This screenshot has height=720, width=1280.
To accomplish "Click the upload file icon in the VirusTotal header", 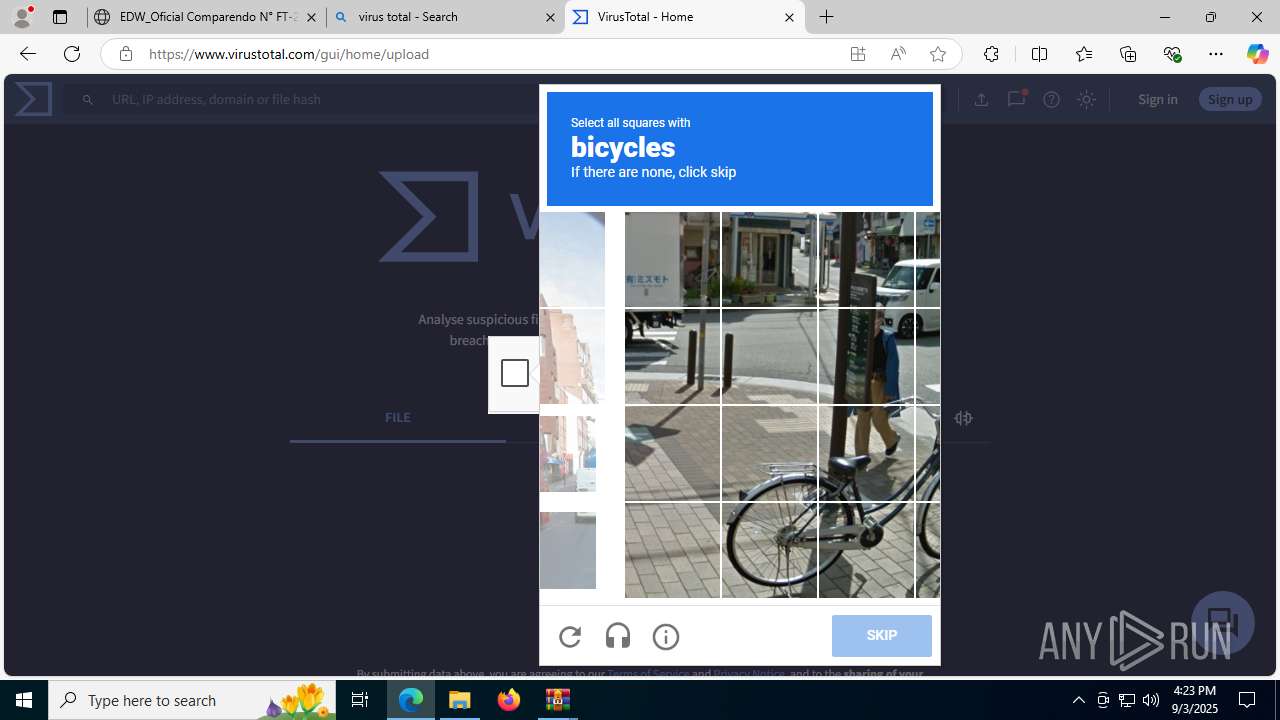I will pos(981,99).
